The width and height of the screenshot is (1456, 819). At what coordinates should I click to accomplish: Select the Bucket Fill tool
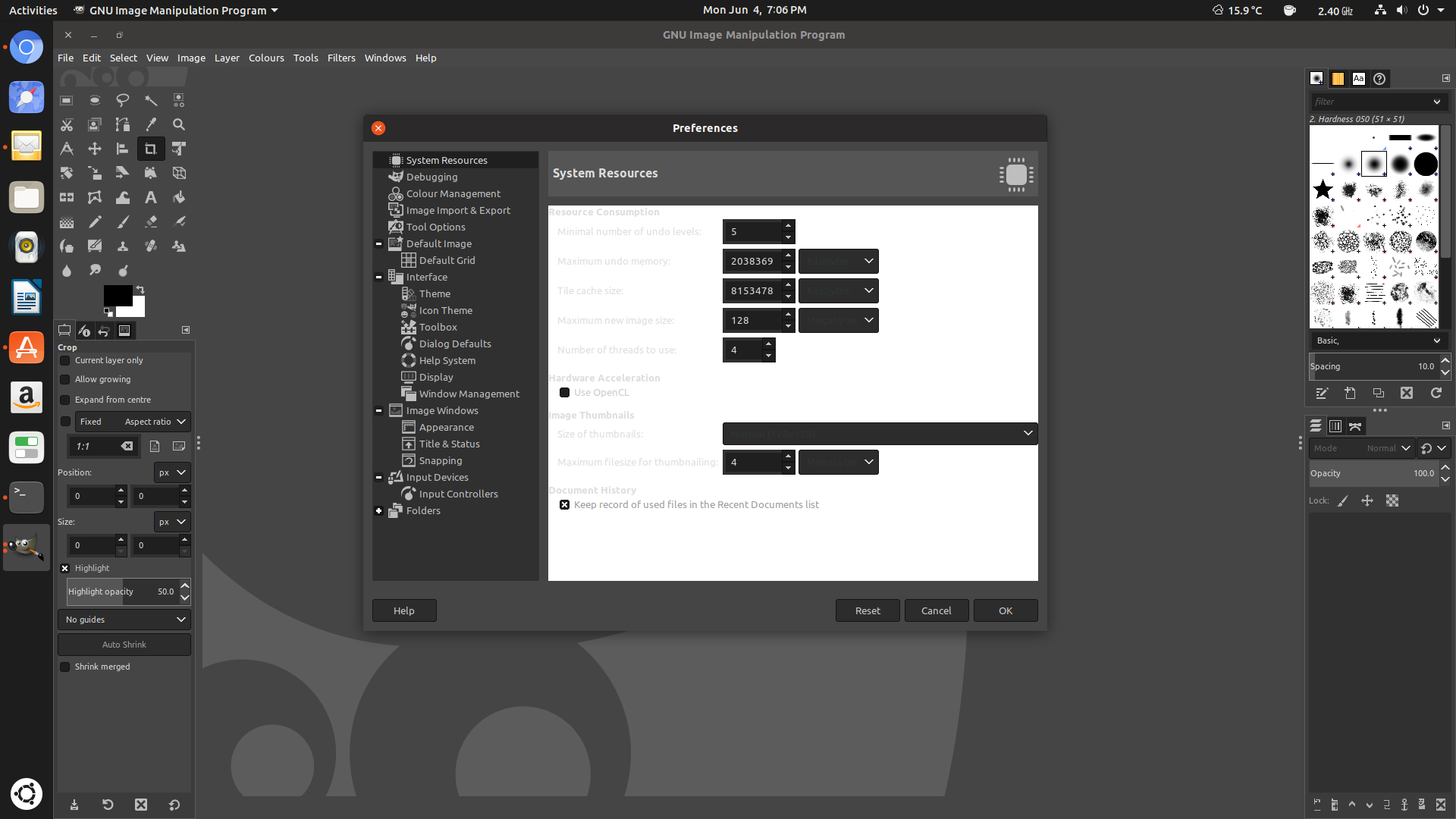tap(179, 197)
